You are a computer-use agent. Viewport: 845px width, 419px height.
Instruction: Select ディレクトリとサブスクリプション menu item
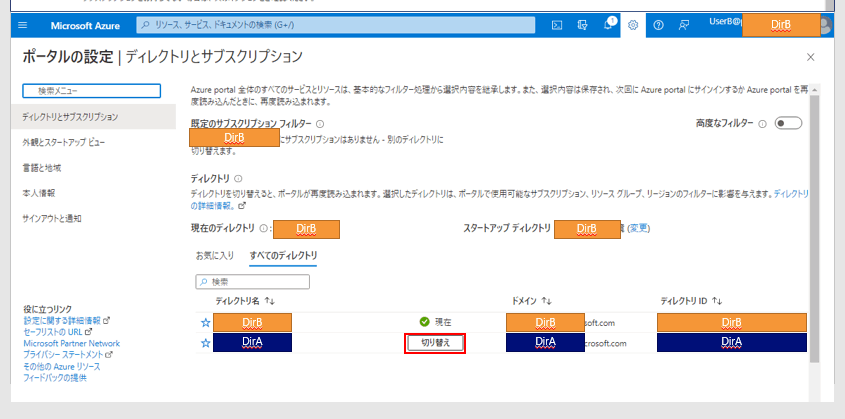point(93,117)
